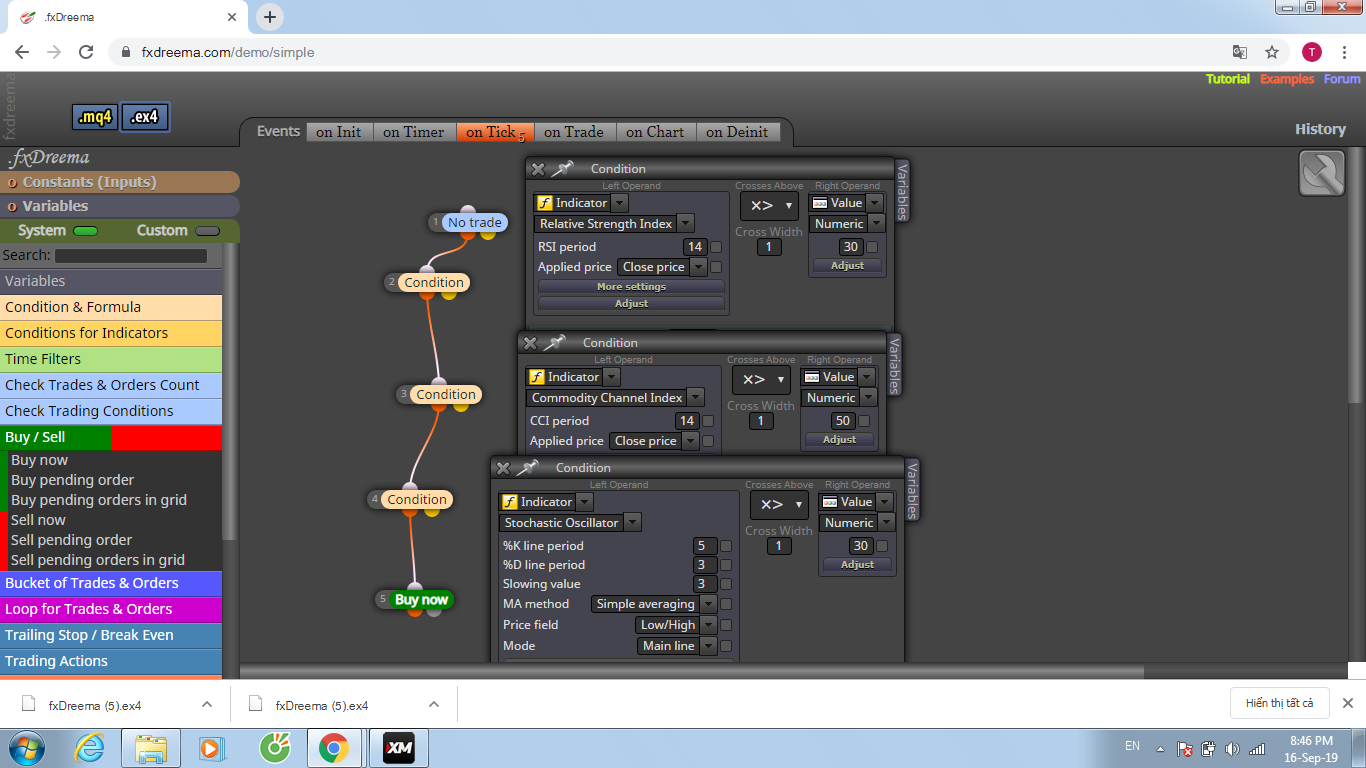Viewport: 1366px width, 768px height.
Task: Reload the fxdreema page
Action: point(86,52)
